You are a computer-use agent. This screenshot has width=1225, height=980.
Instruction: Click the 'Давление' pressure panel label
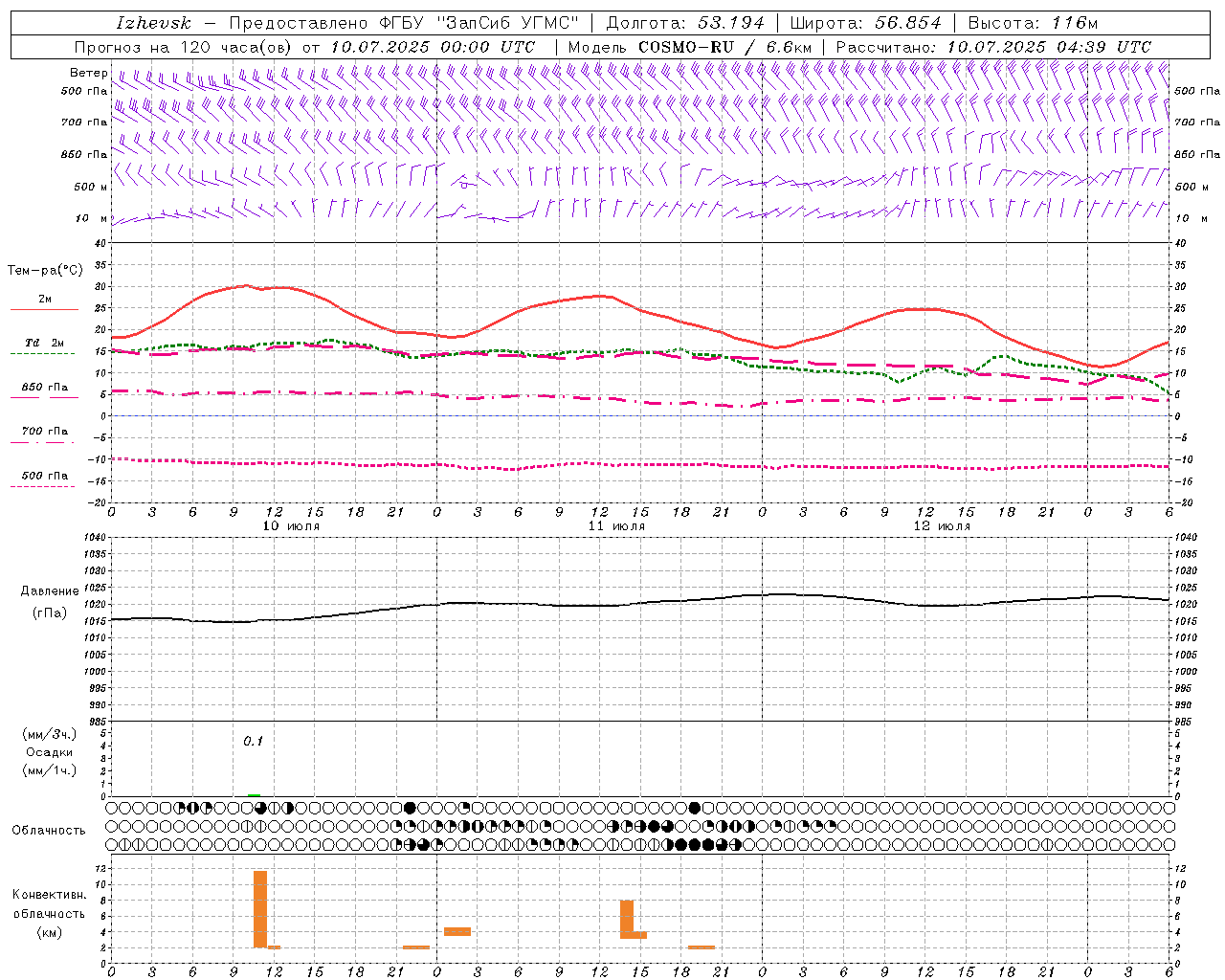pos(50,590)
